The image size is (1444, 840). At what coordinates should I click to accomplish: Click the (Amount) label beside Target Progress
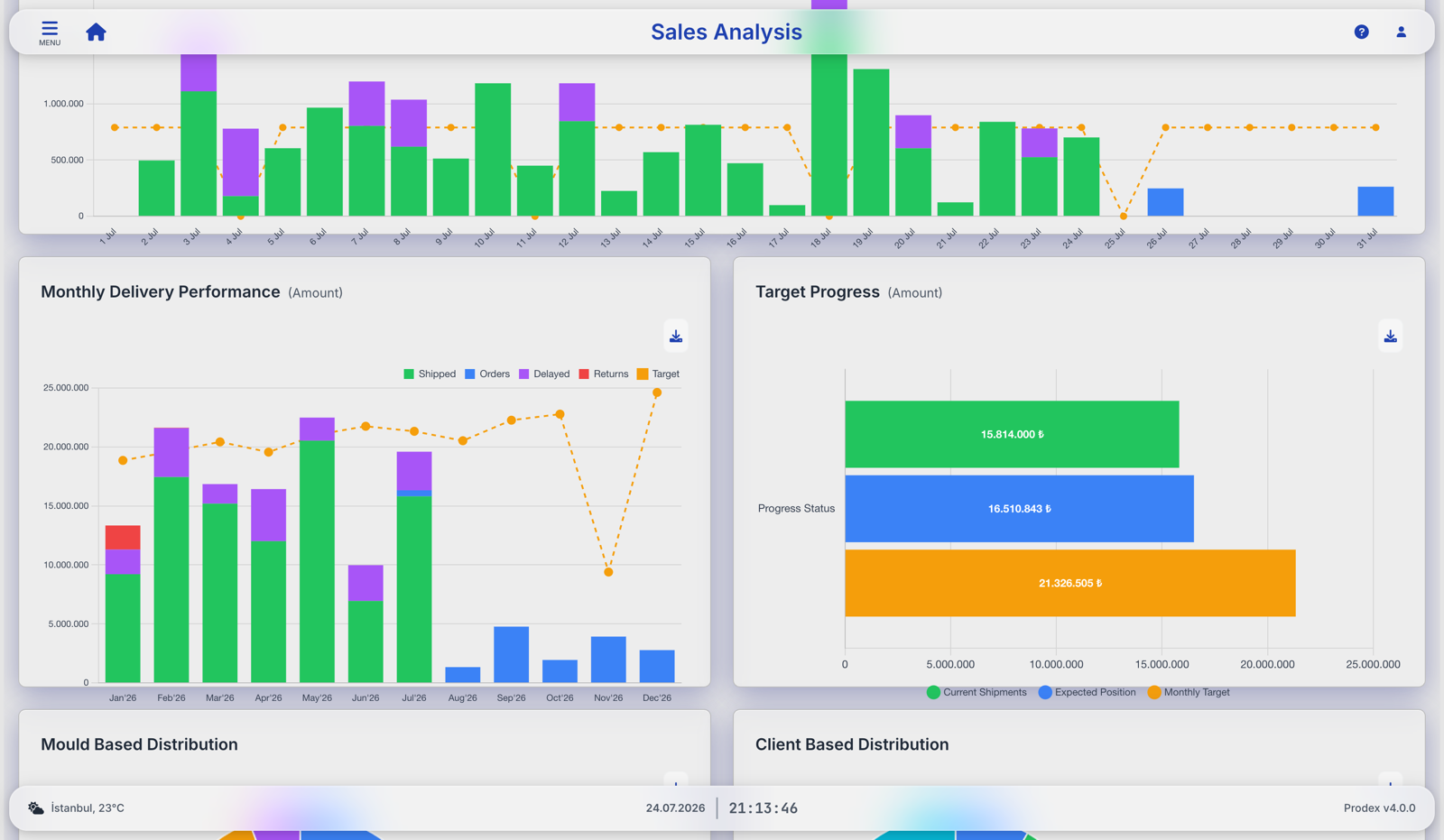tap(915, 293)
